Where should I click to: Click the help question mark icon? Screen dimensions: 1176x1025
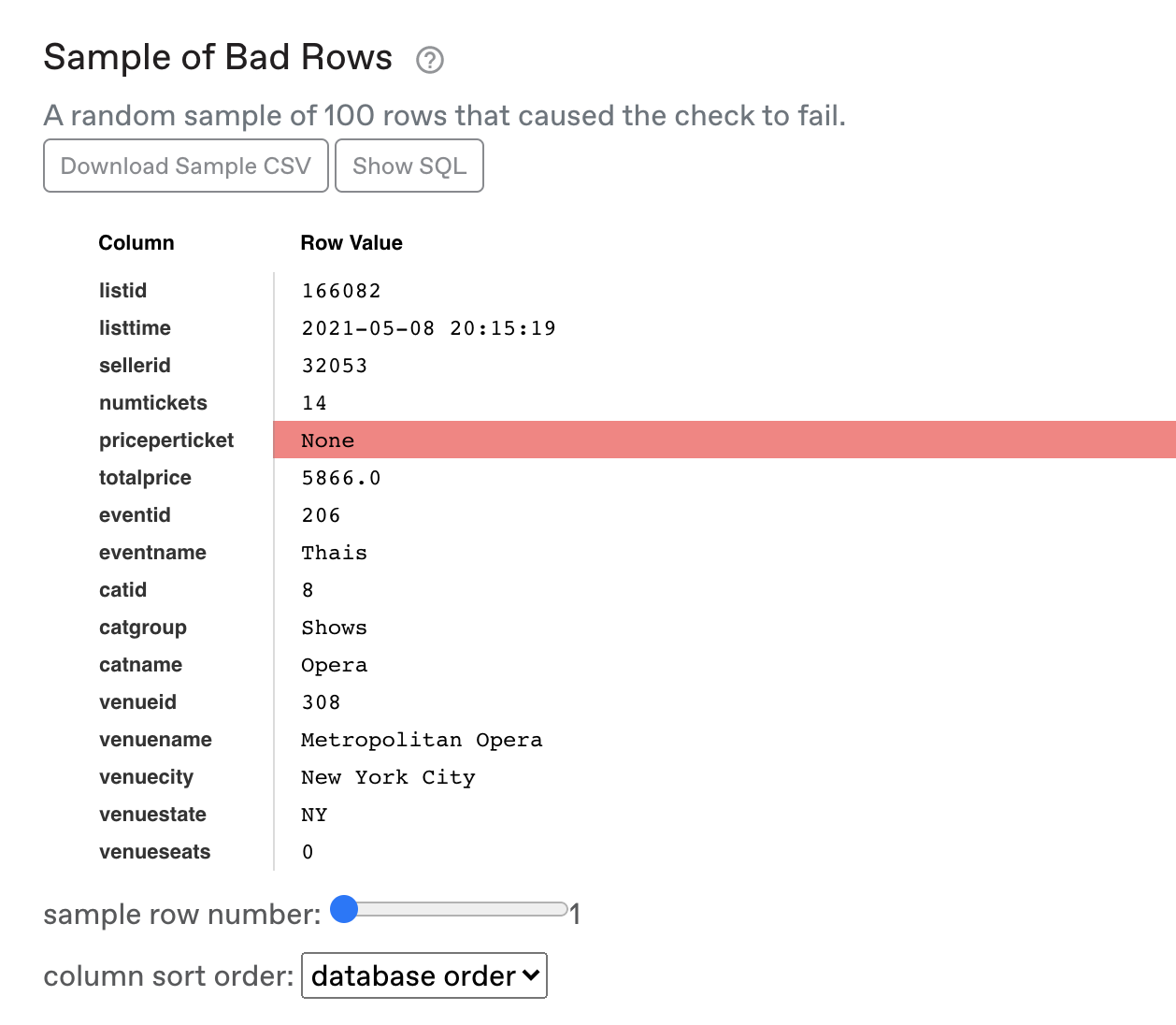tap(429, 60)
